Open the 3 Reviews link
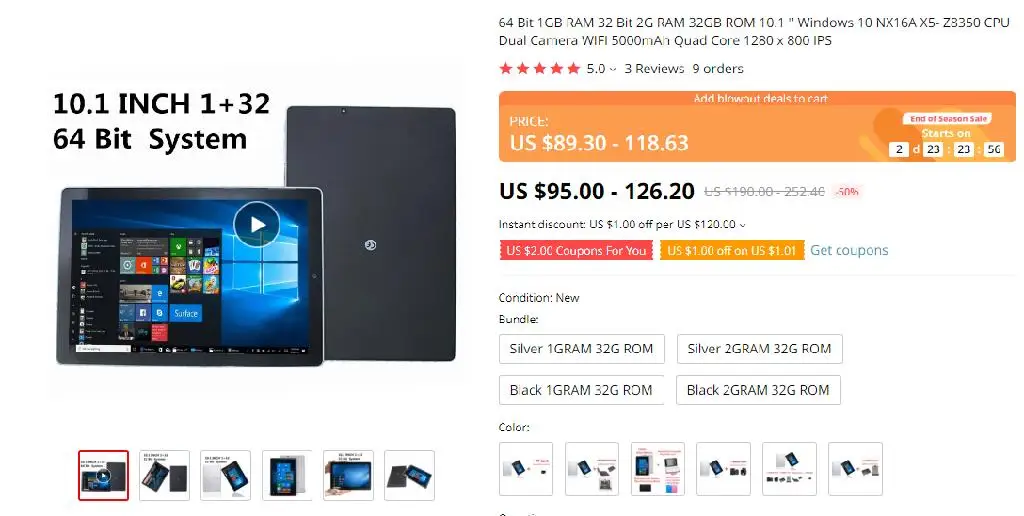This screenshot has height=516, width=1024. [x=654, y=69]
